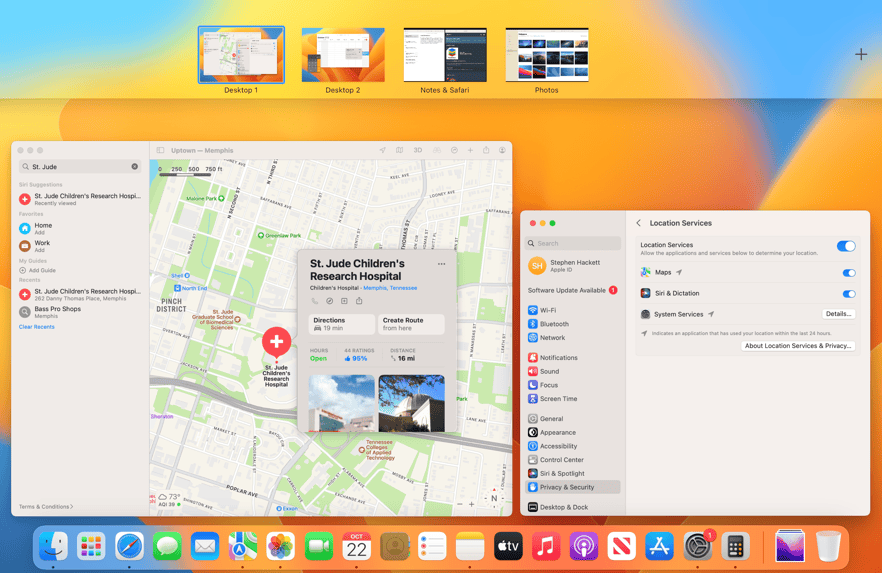Screen dimensions: 882x573
Task: Go back from Location Services pane
Action: [x=638, y=223]
